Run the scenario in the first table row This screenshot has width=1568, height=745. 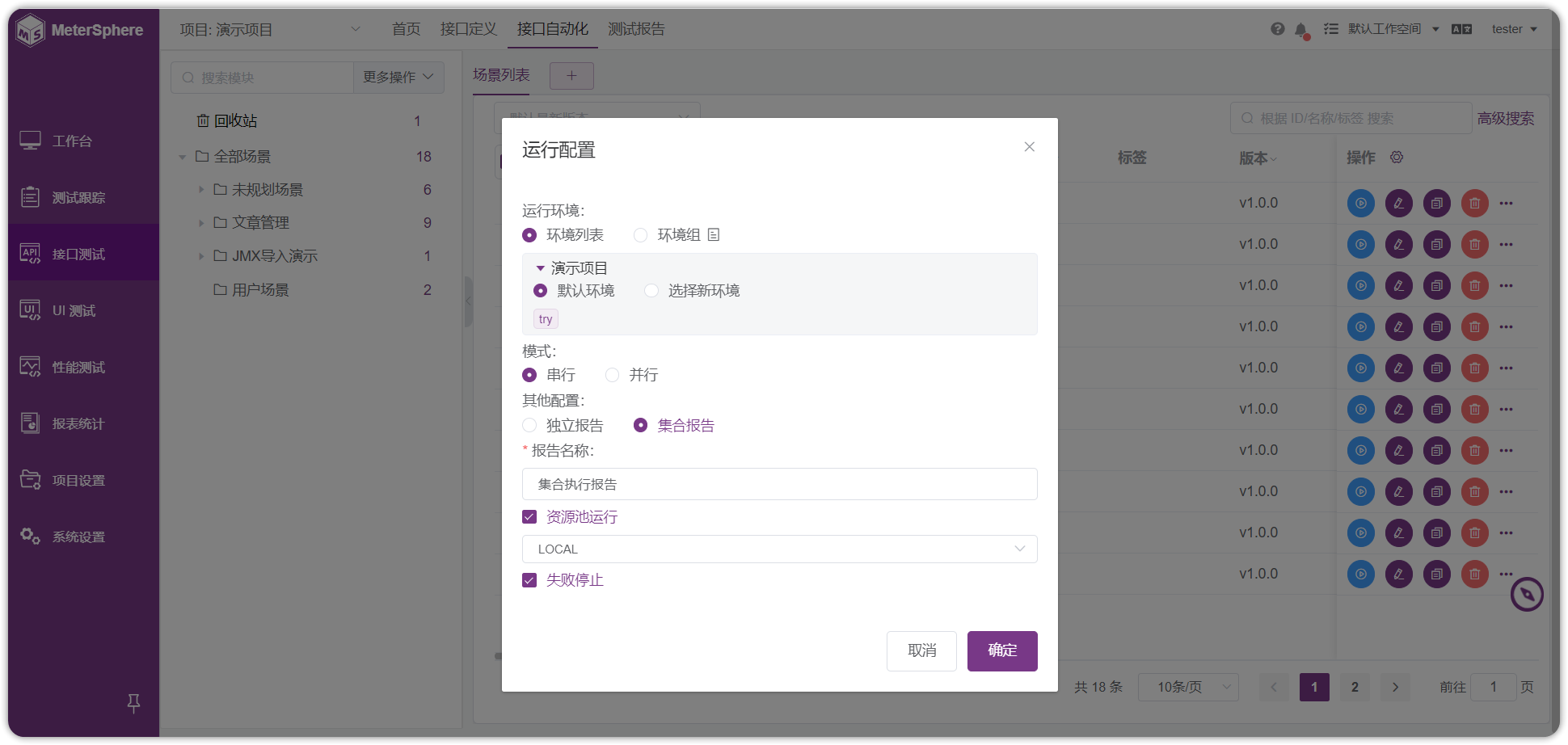click(x=1361, y=204)
